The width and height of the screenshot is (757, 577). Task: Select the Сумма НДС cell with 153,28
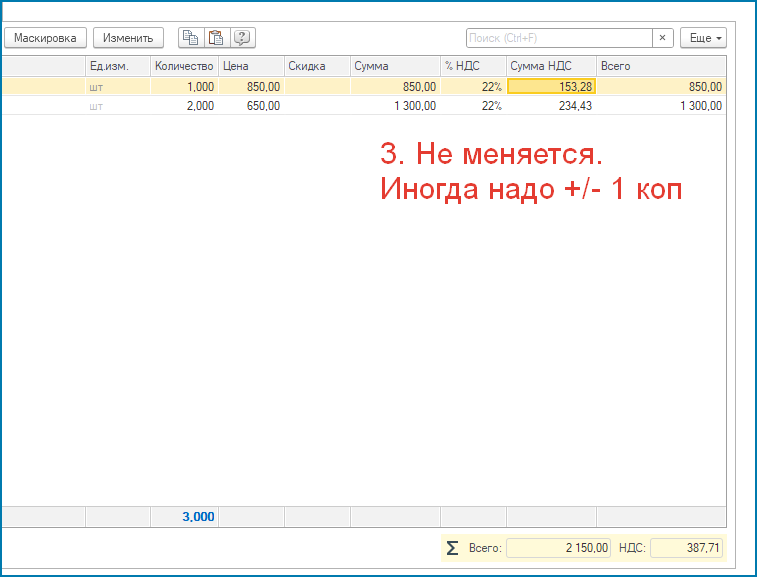coord(551,87)
